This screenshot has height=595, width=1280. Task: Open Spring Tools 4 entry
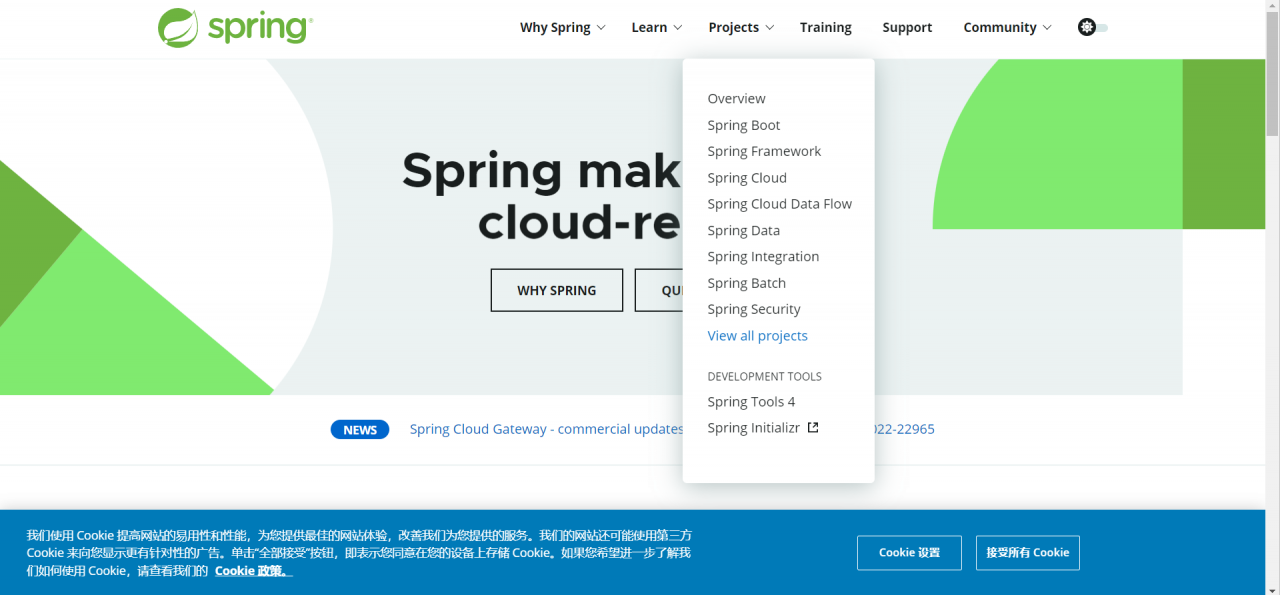(751, 401)
